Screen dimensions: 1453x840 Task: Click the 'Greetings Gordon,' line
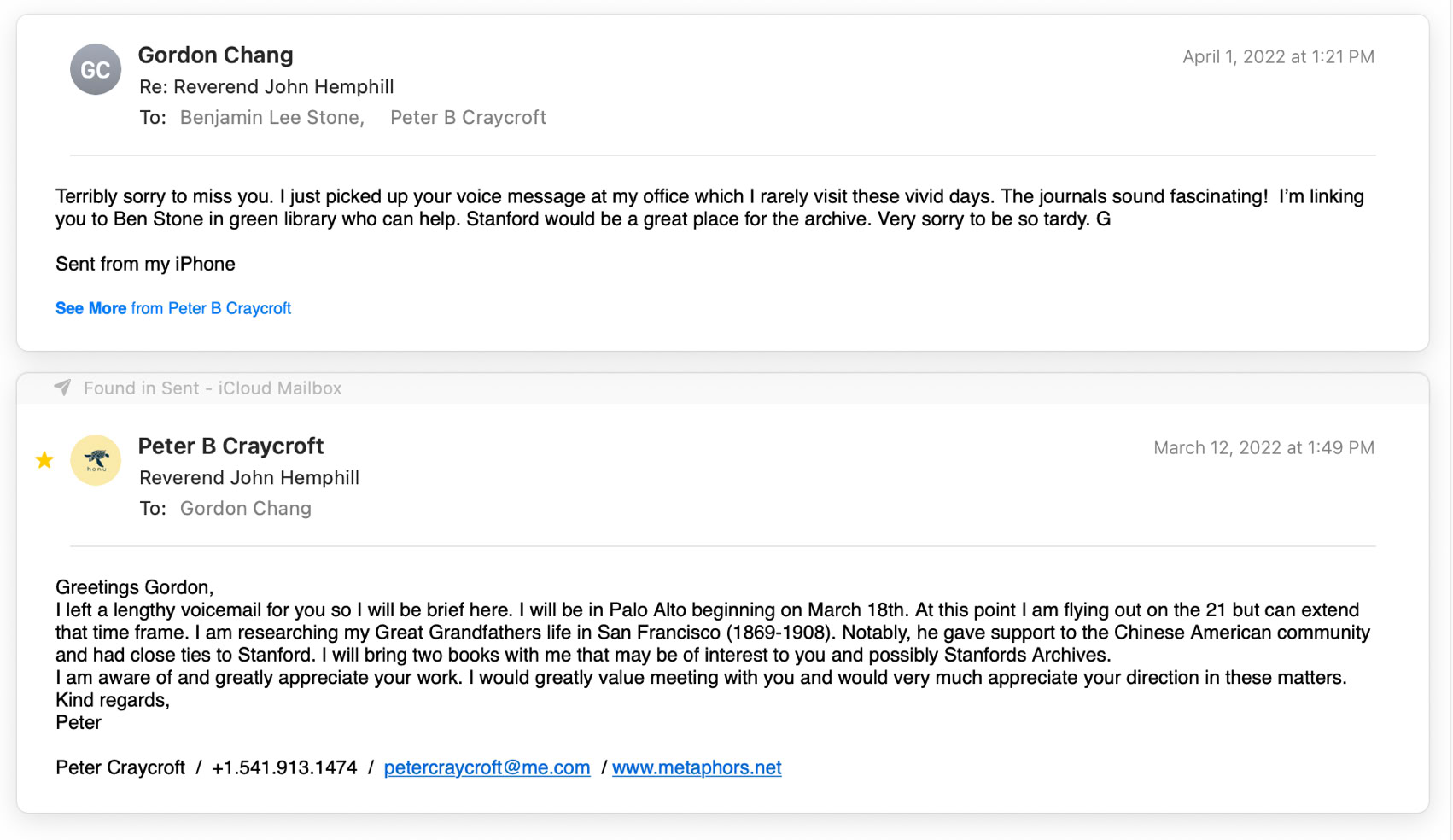[134, 587]
